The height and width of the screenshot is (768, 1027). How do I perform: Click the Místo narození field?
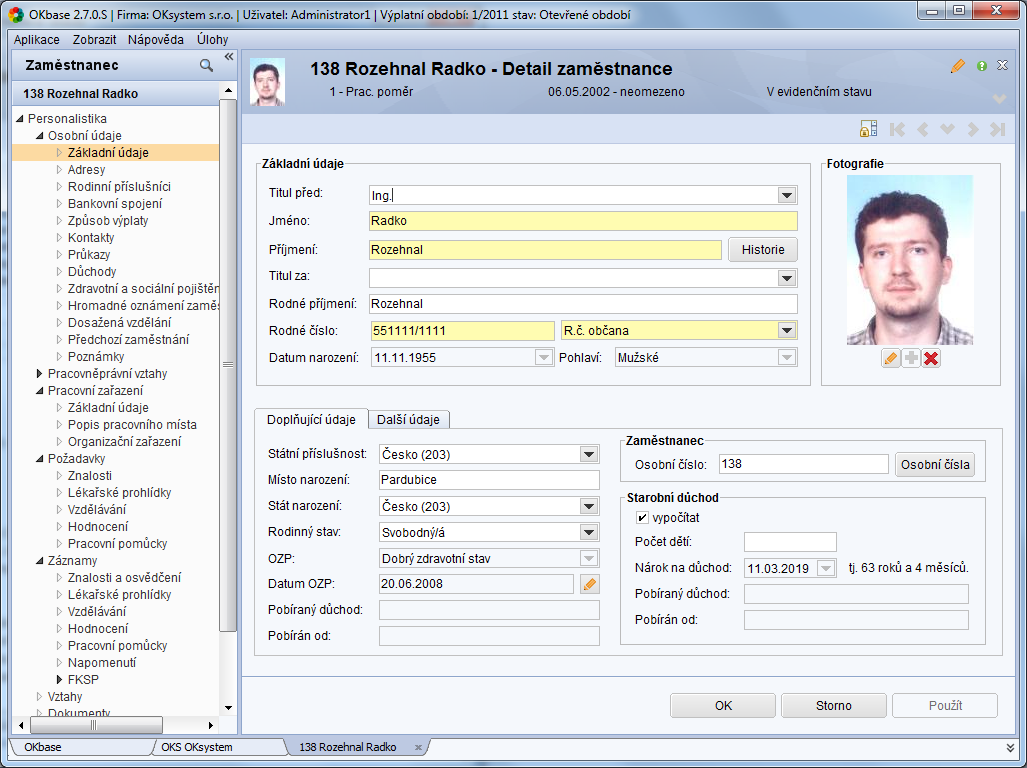coord(489,480)
